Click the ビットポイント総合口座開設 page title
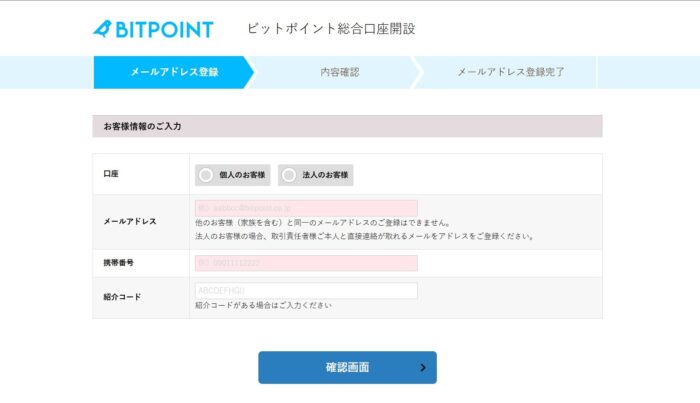The width and height of the screenshot is (700, 403). (331, 29)
